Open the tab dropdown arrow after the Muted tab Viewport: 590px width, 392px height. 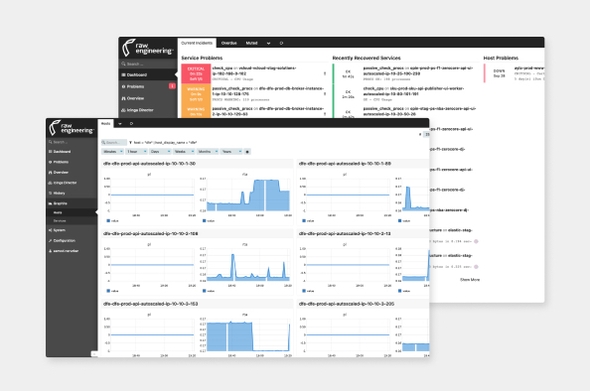pyautogui.click(x=268, y=43)
